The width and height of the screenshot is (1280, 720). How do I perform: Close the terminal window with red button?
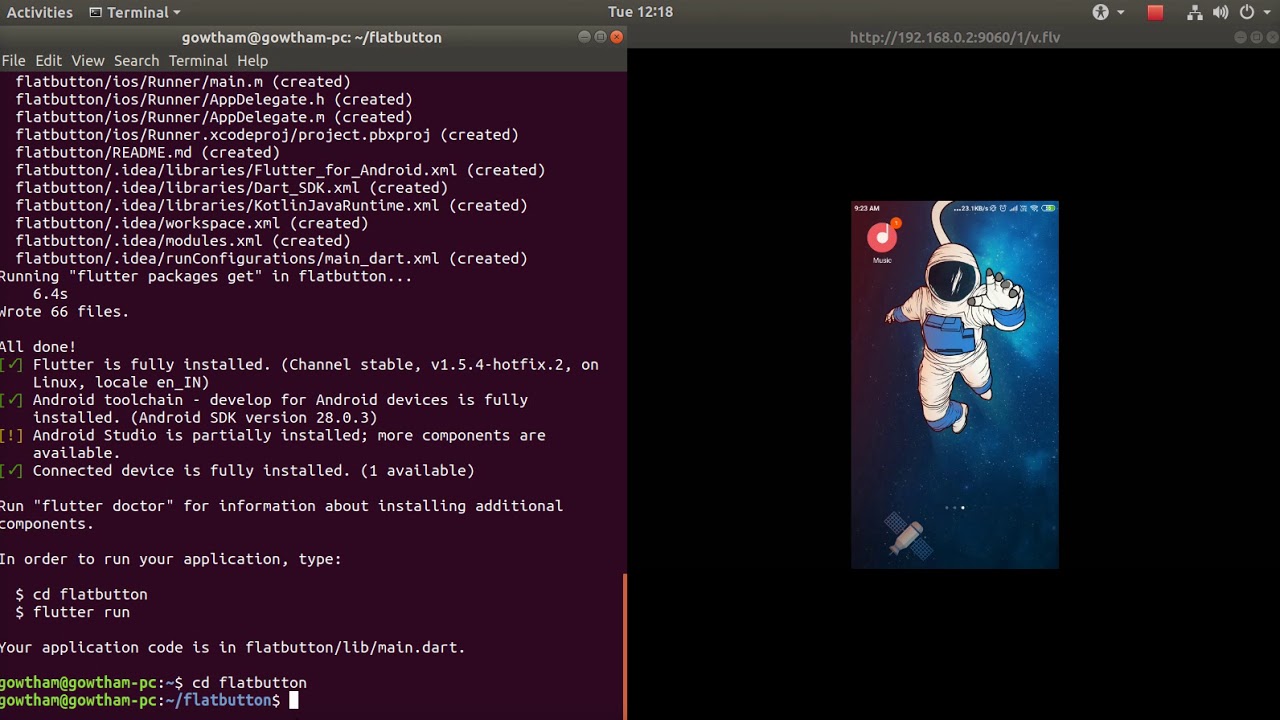[616, 37]
